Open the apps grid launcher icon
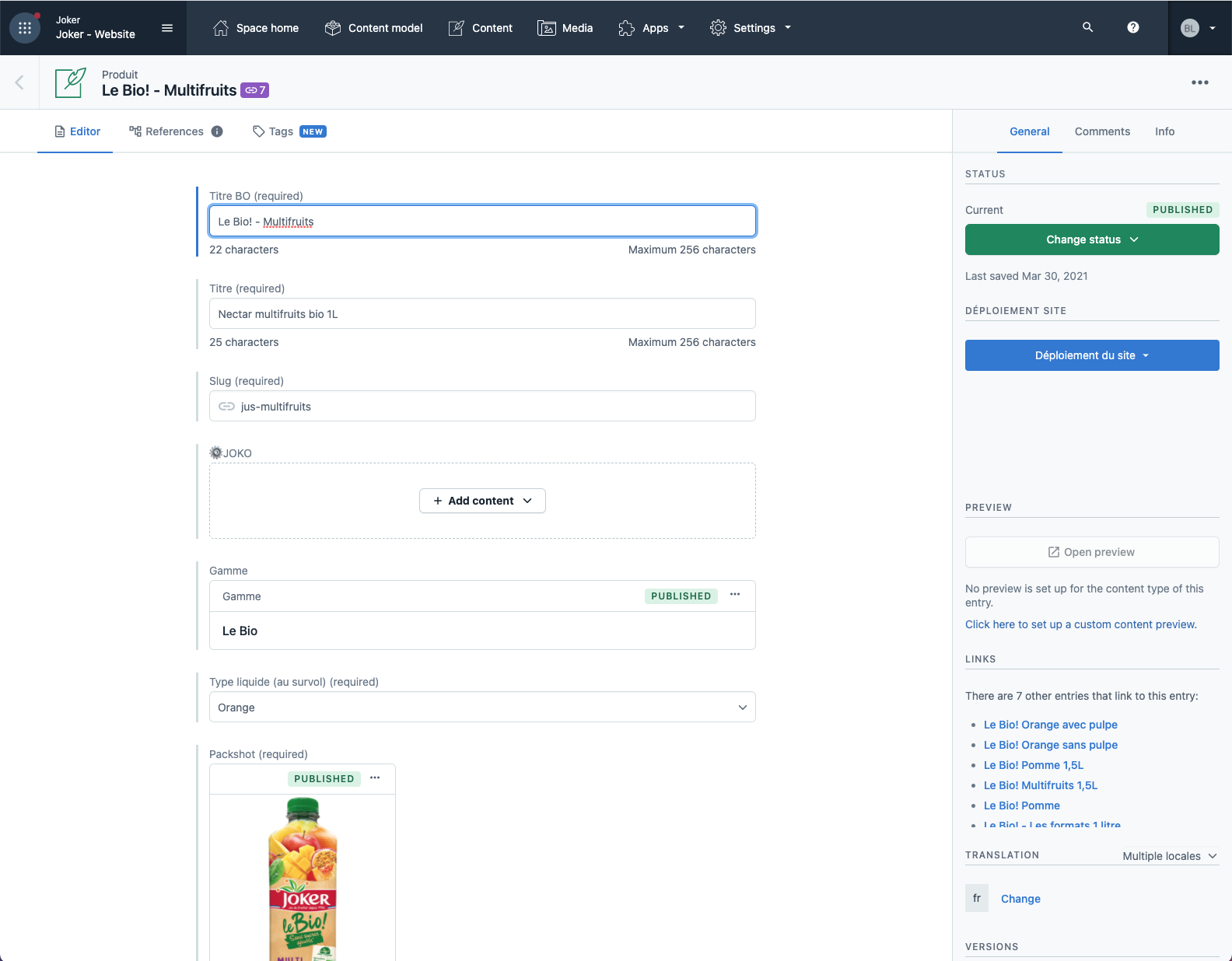 pos(24,28)
